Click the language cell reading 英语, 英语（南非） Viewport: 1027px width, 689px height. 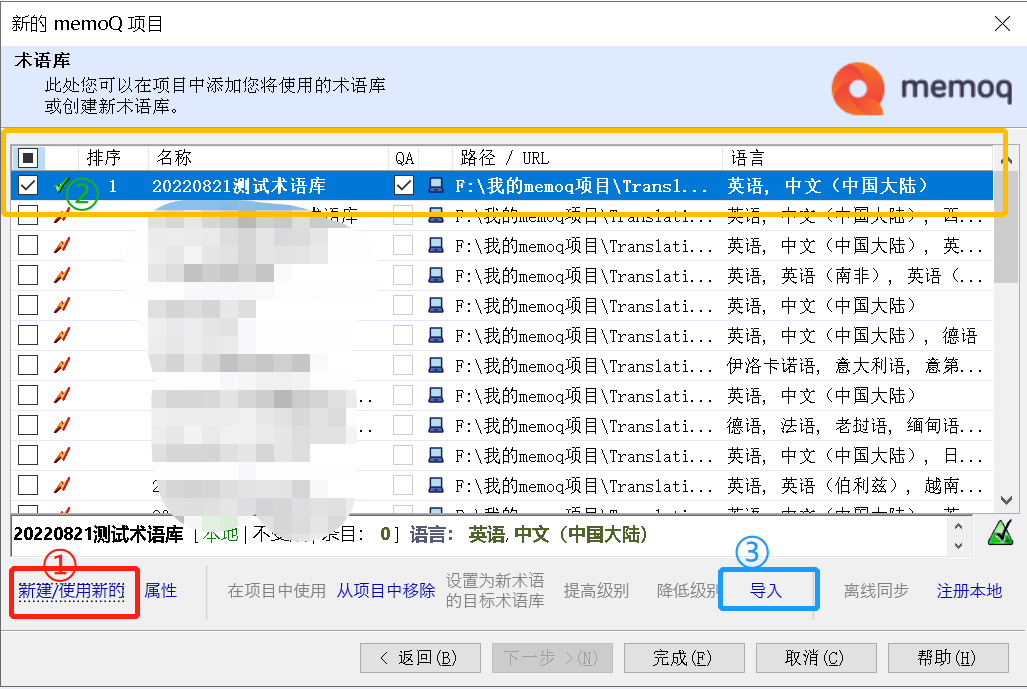tap(855, 276)
